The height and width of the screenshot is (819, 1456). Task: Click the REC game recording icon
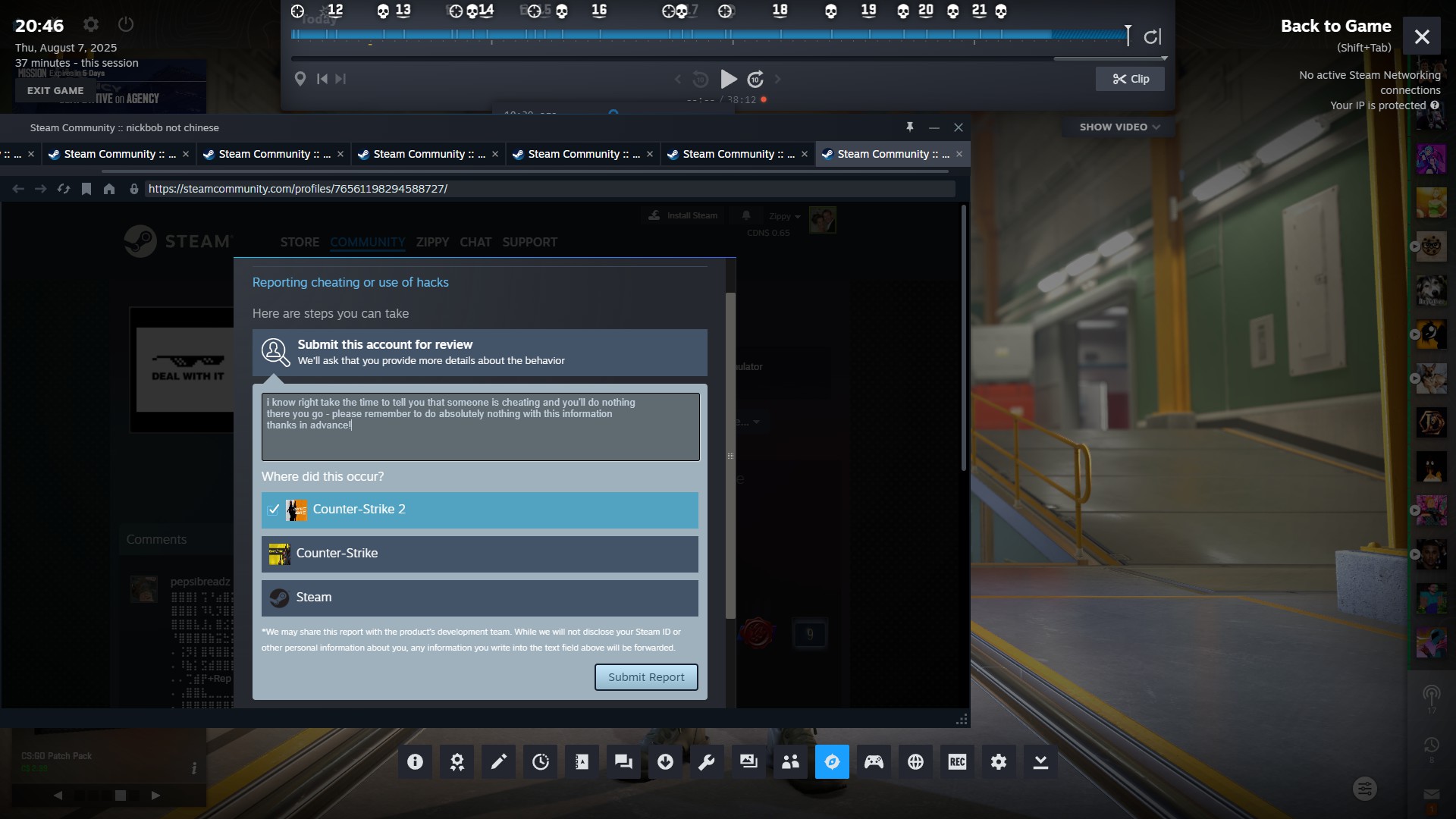click(x=957, y=761)
